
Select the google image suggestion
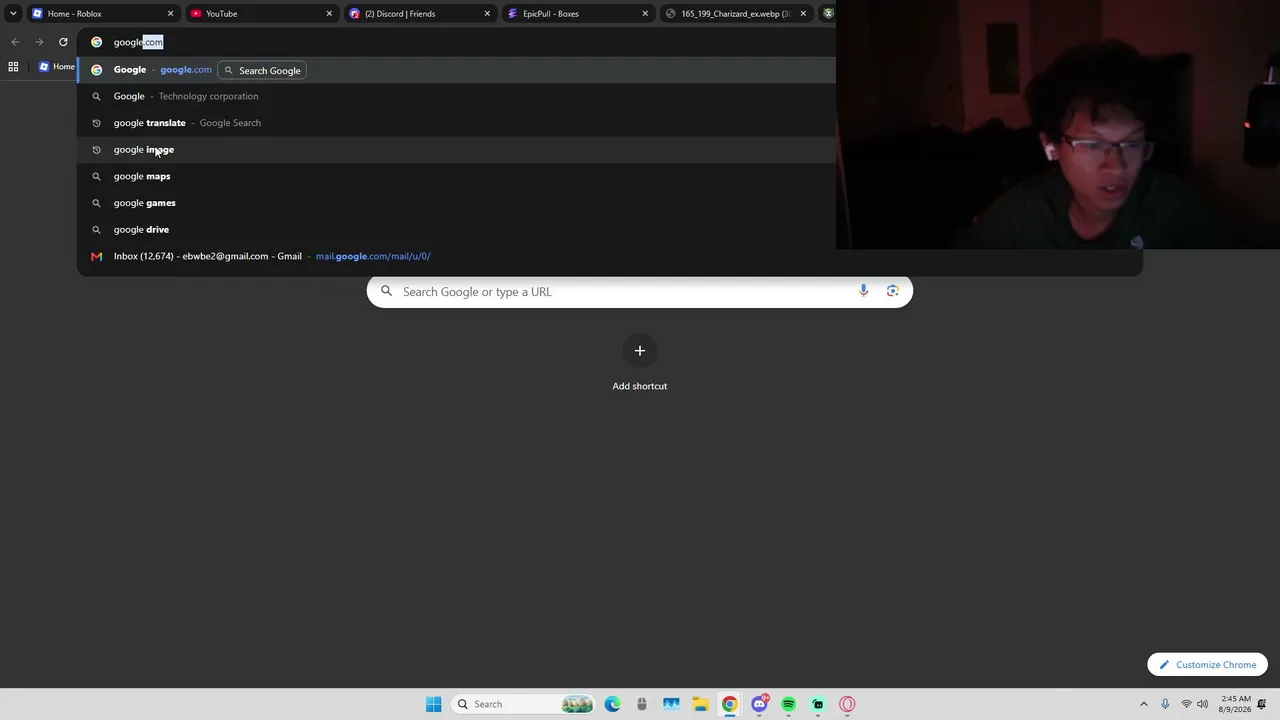tap(456, 150)
